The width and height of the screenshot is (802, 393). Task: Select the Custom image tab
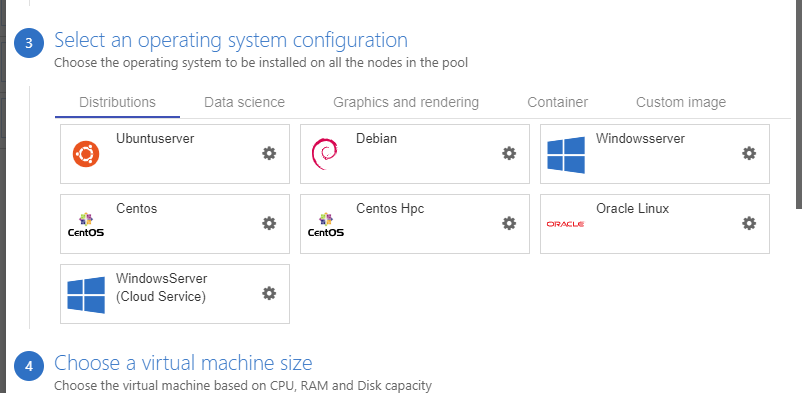coord(681,102)
